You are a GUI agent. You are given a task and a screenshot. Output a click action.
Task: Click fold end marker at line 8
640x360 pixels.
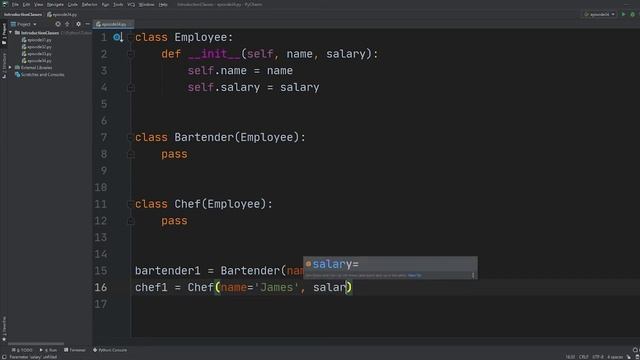131,154
